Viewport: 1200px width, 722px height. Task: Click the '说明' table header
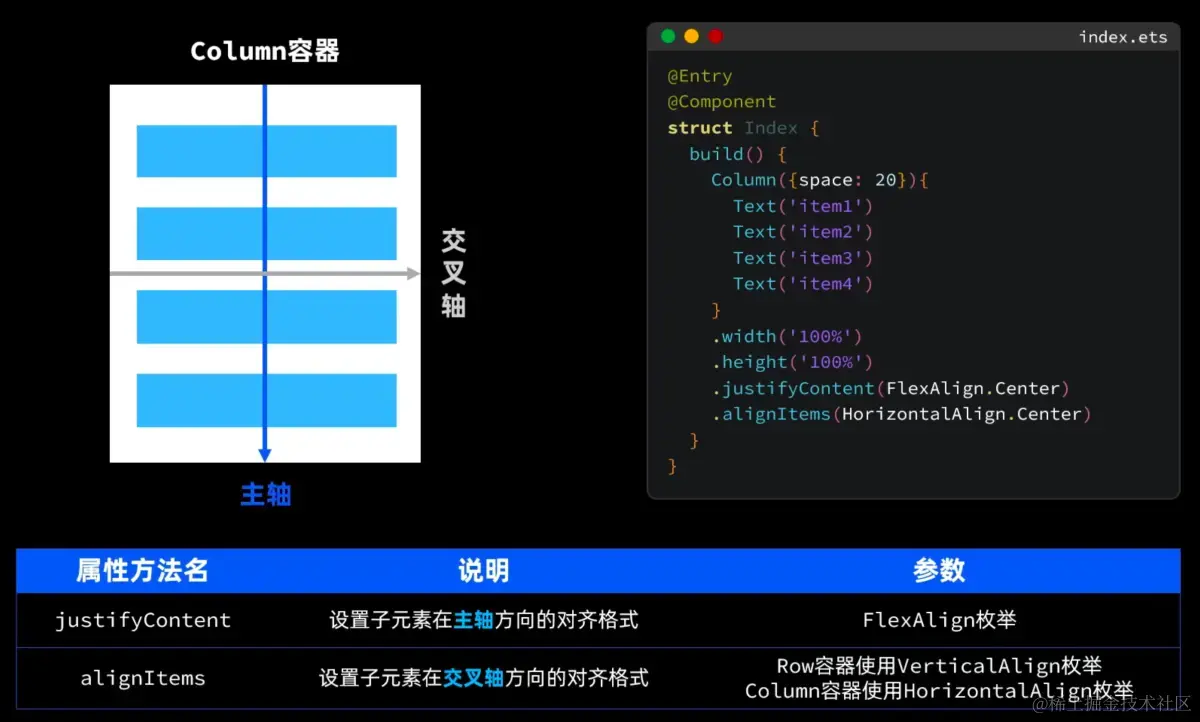pos(484,571)
